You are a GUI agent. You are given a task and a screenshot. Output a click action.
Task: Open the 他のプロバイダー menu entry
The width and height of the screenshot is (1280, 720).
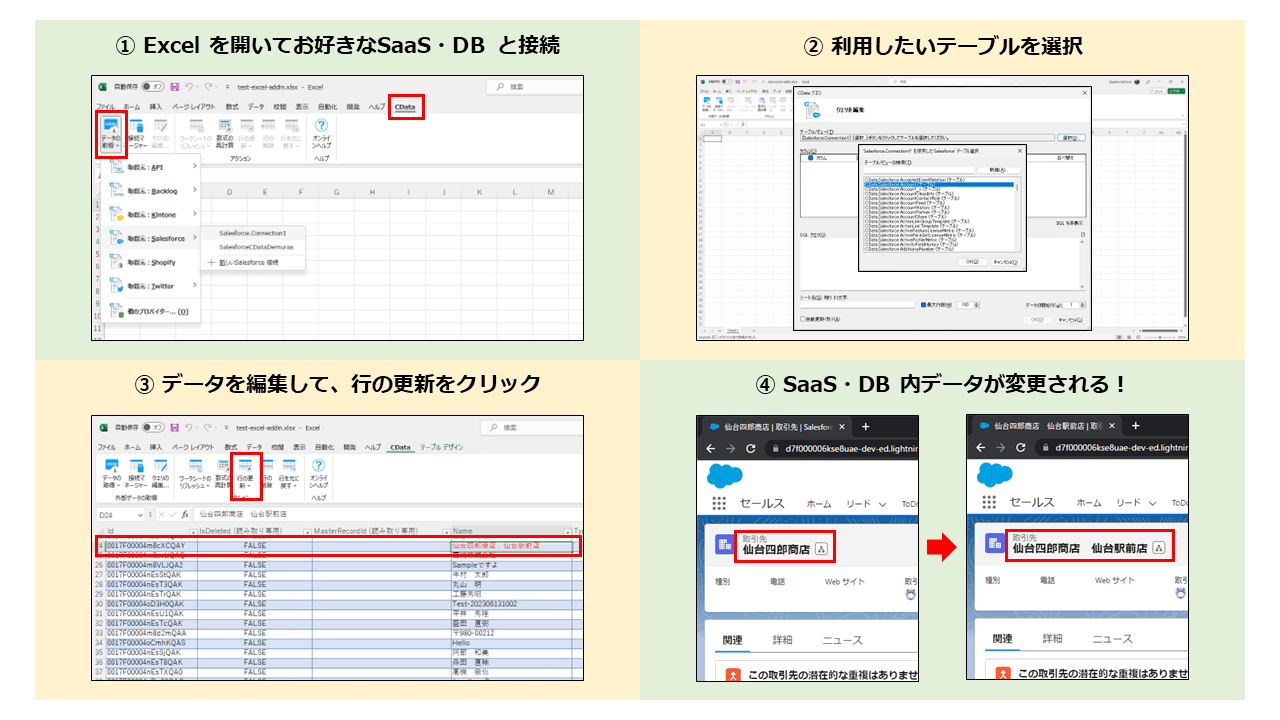[150, 311]
